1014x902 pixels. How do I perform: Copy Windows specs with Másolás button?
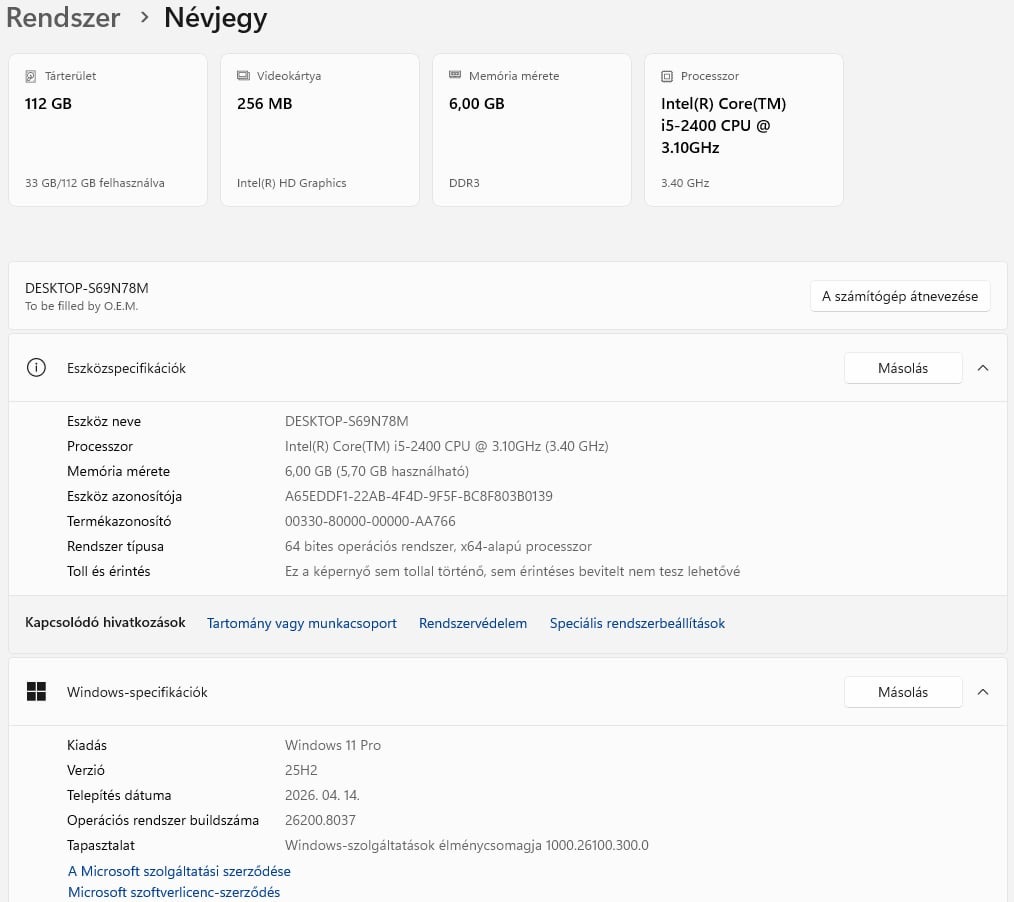coord(902,692)
